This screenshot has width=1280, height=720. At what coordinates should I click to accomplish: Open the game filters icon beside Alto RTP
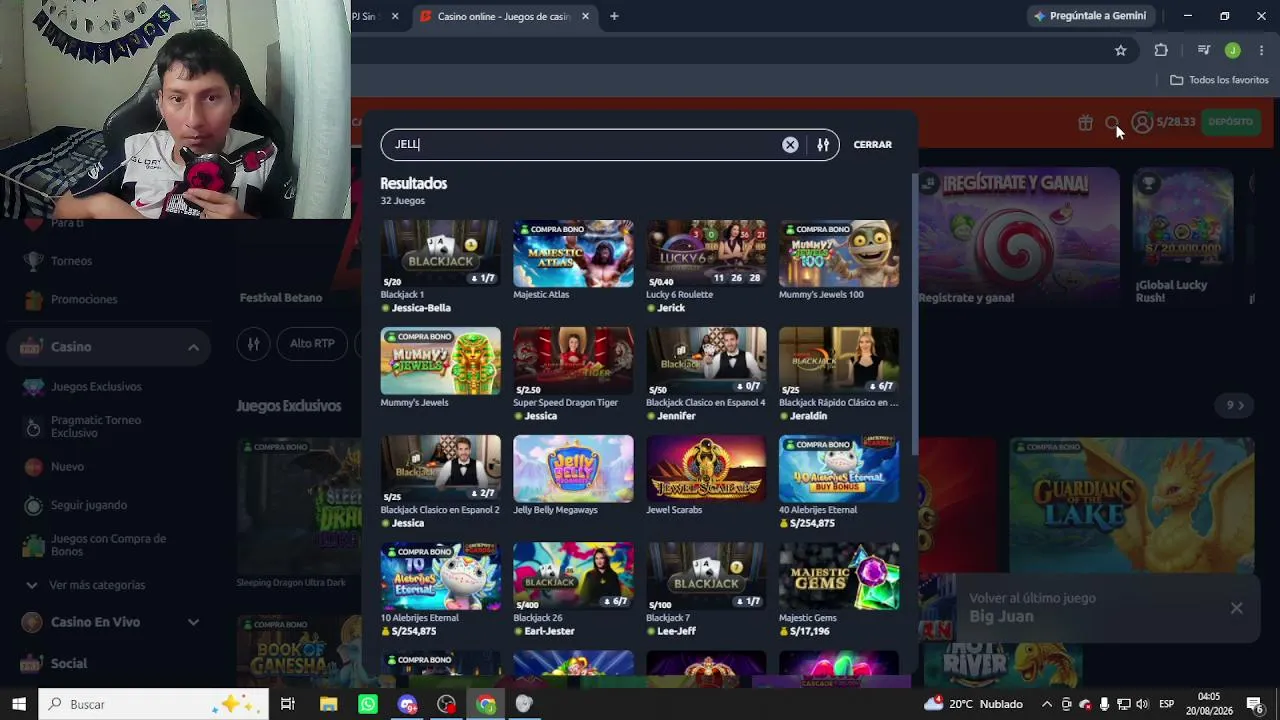(x=254, y=344)
